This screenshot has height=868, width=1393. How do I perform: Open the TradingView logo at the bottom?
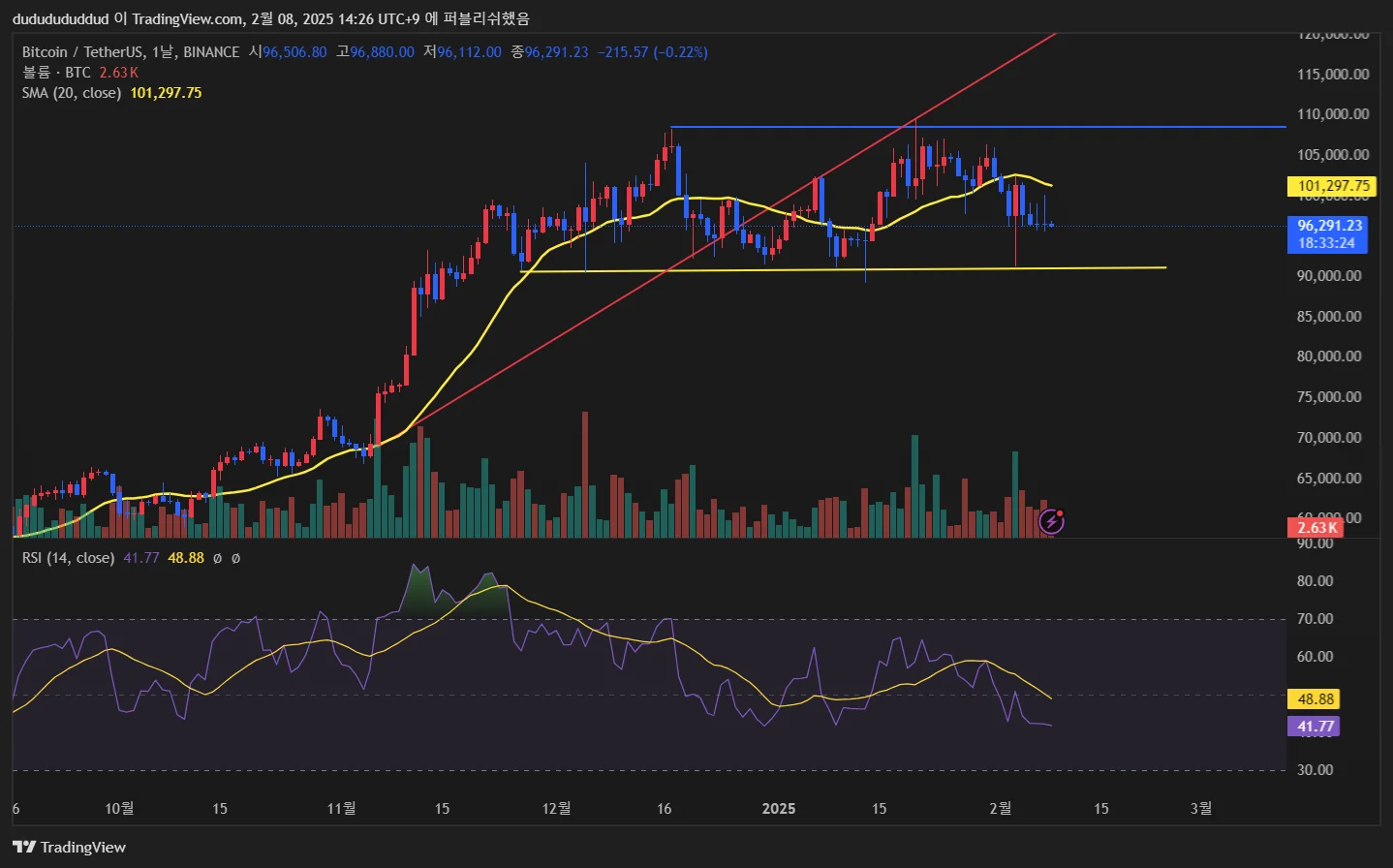(70, 847)
